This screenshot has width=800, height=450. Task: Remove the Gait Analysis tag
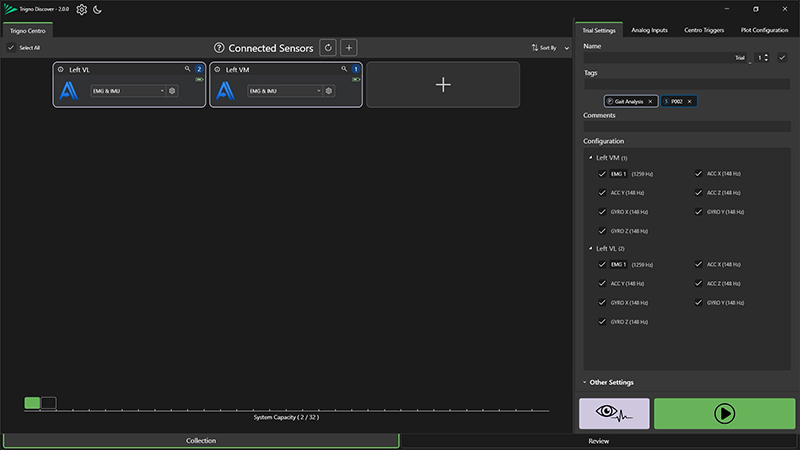(x=650, y=102)
